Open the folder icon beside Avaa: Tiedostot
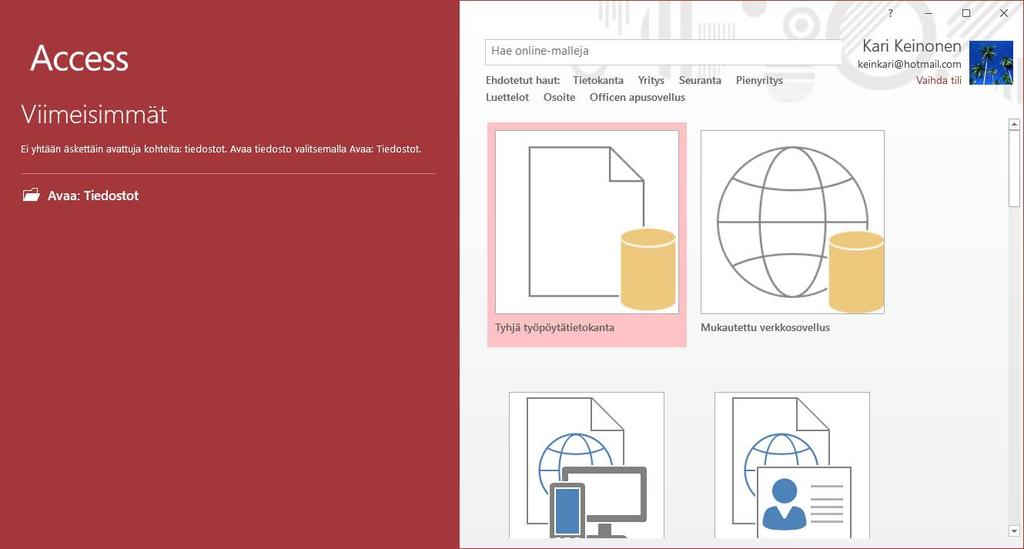 point(31,195)
